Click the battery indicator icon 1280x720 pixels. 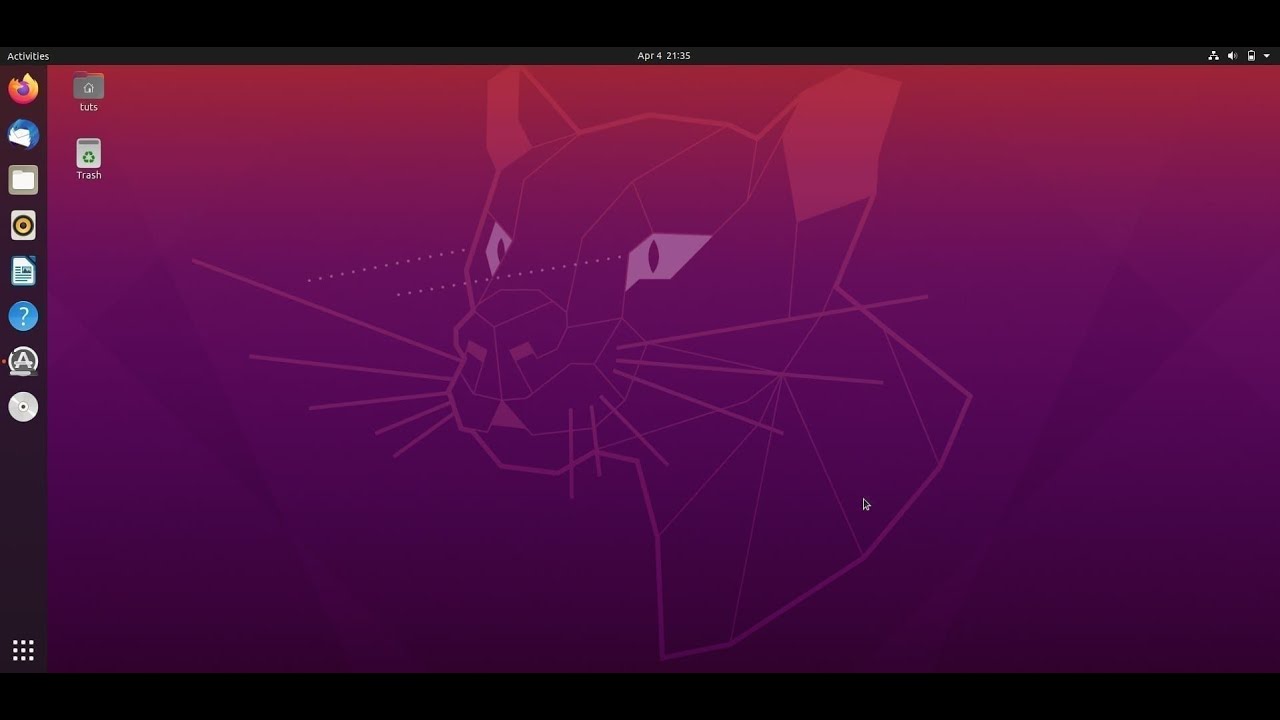tap(1251, 56)
